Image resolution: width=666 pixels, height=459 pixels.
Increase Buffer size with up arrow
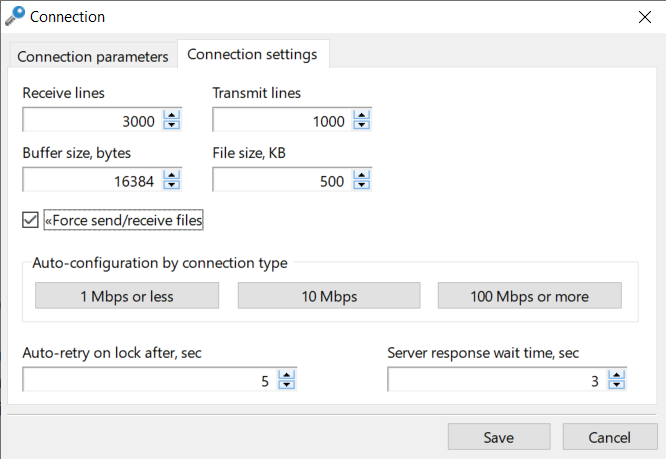coord(172,175)
